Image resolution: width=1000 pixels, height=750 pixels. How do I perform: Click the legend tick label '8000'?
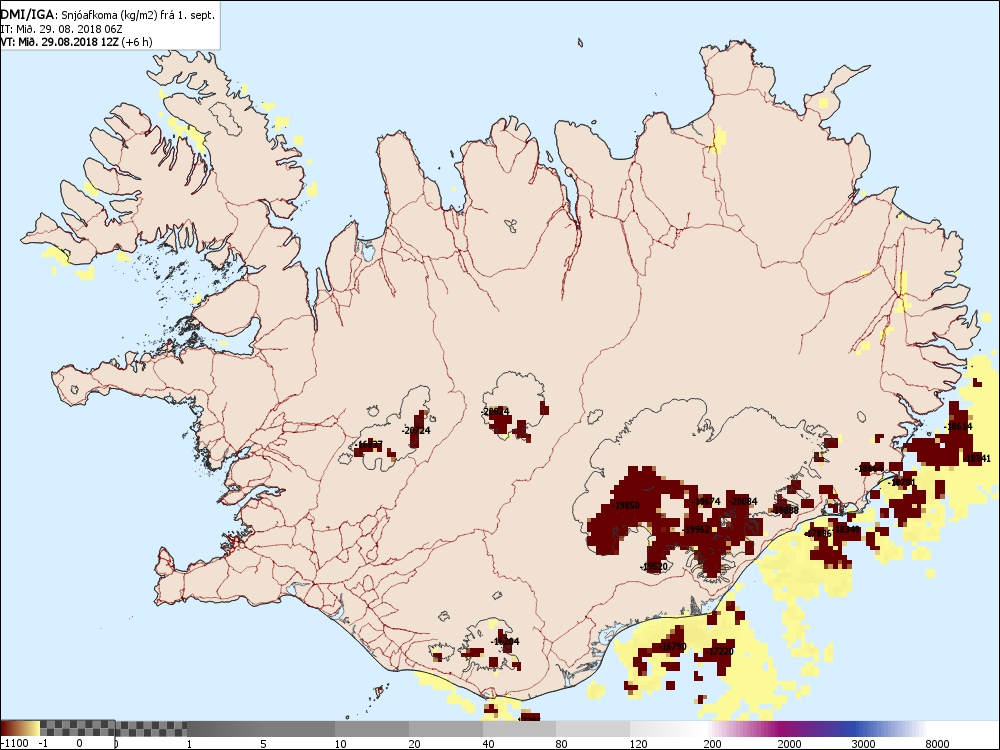point(938,744)
